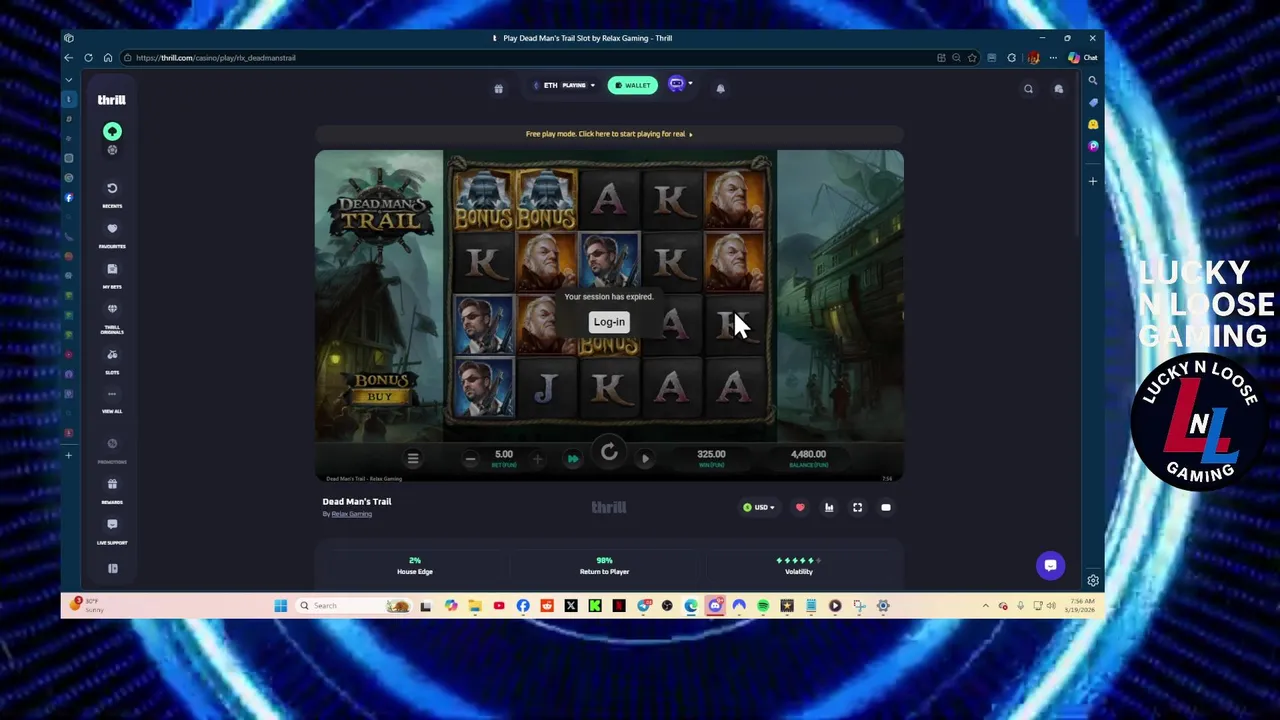
Task: Open browser three-dot settings menu
Action: pos(1053,58)
